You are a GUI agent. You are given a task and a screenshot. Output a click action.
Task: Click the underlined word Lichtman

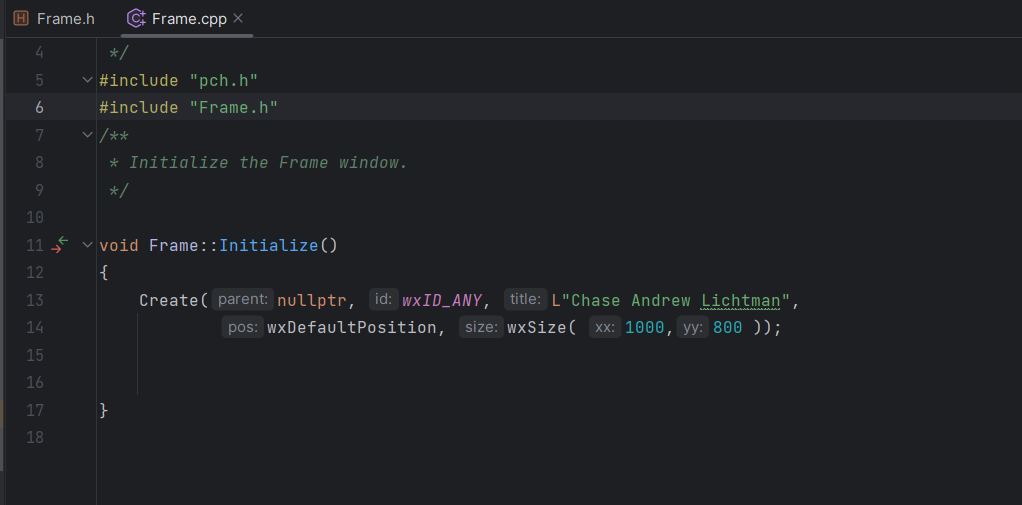(x=740, y=300)
